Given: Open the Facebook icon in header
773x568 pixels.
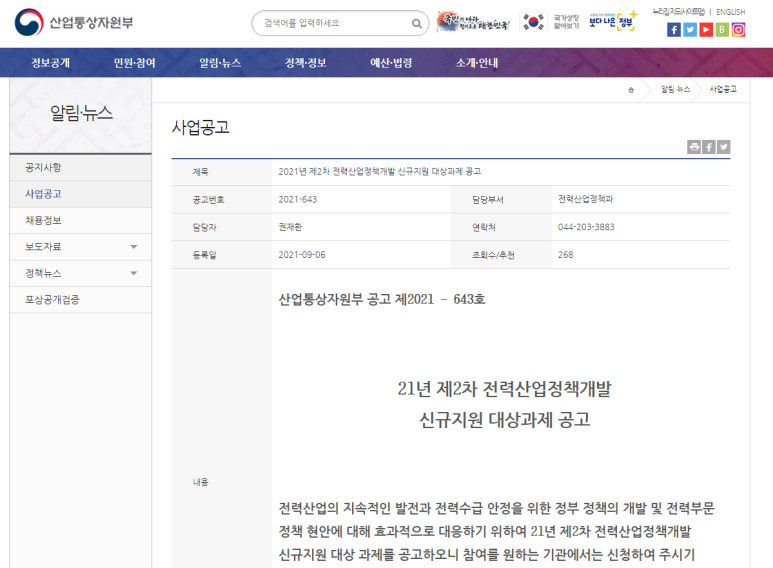Looking at the screenshot, I should point(673,30).
